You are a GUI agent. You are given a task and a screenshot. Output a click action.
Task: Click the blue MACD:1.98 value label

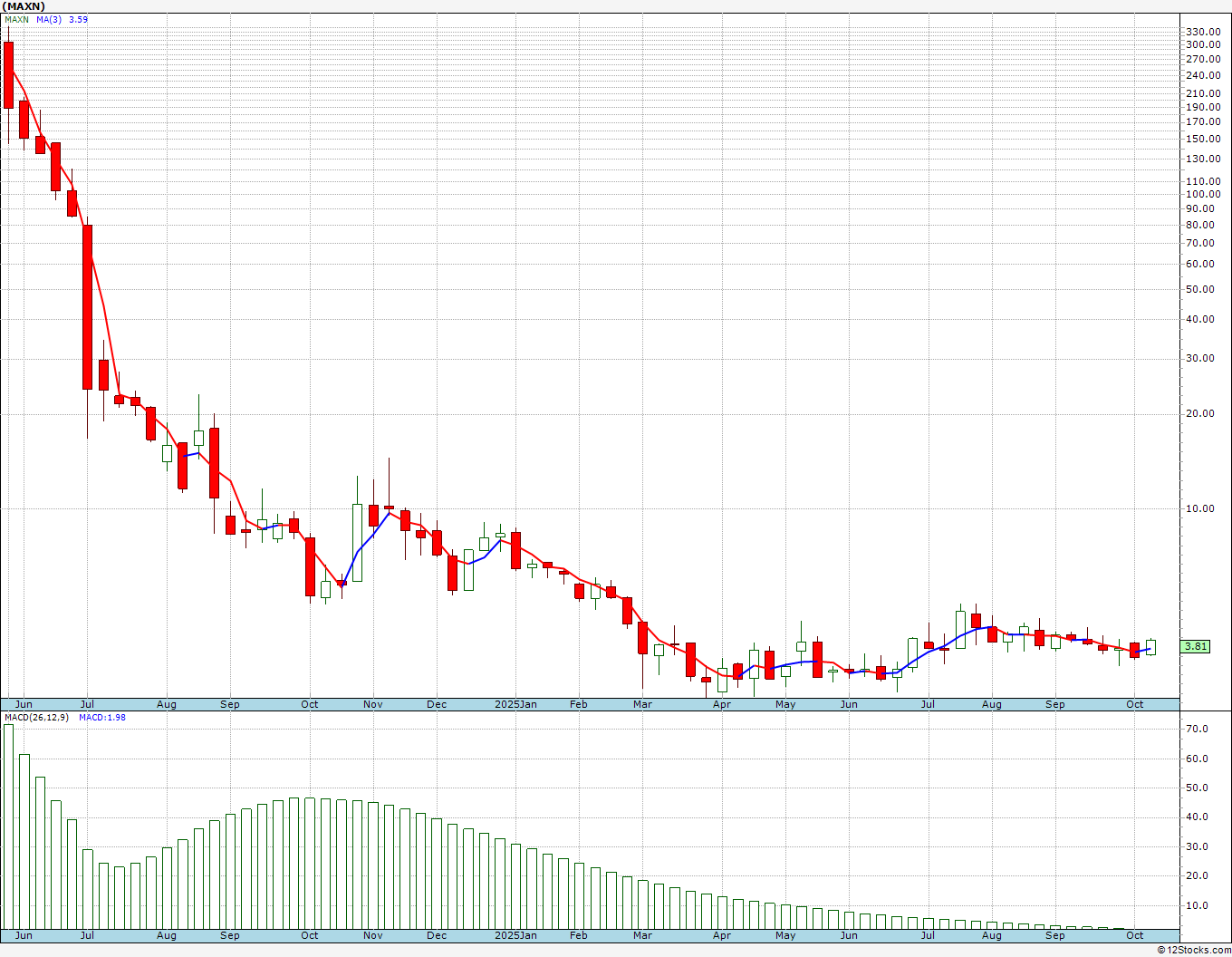tap(102, 718)
